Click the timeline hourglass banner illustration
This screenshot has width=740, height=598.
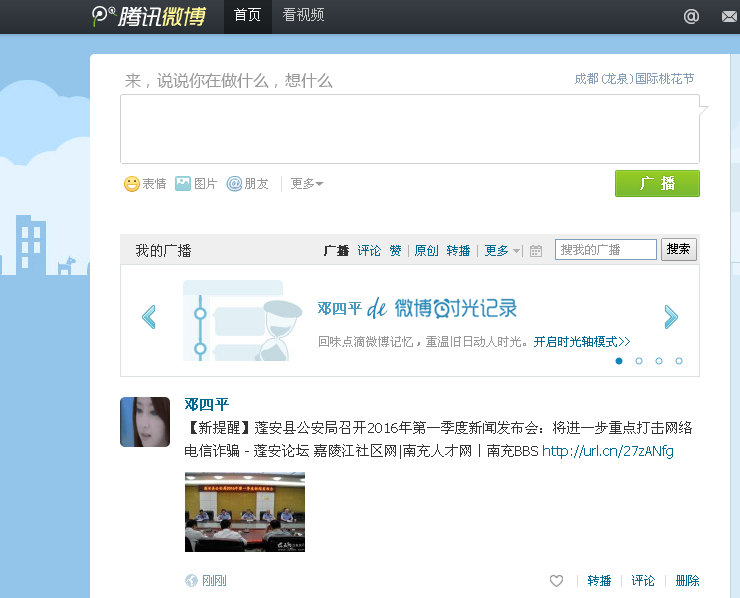[243, 320]
